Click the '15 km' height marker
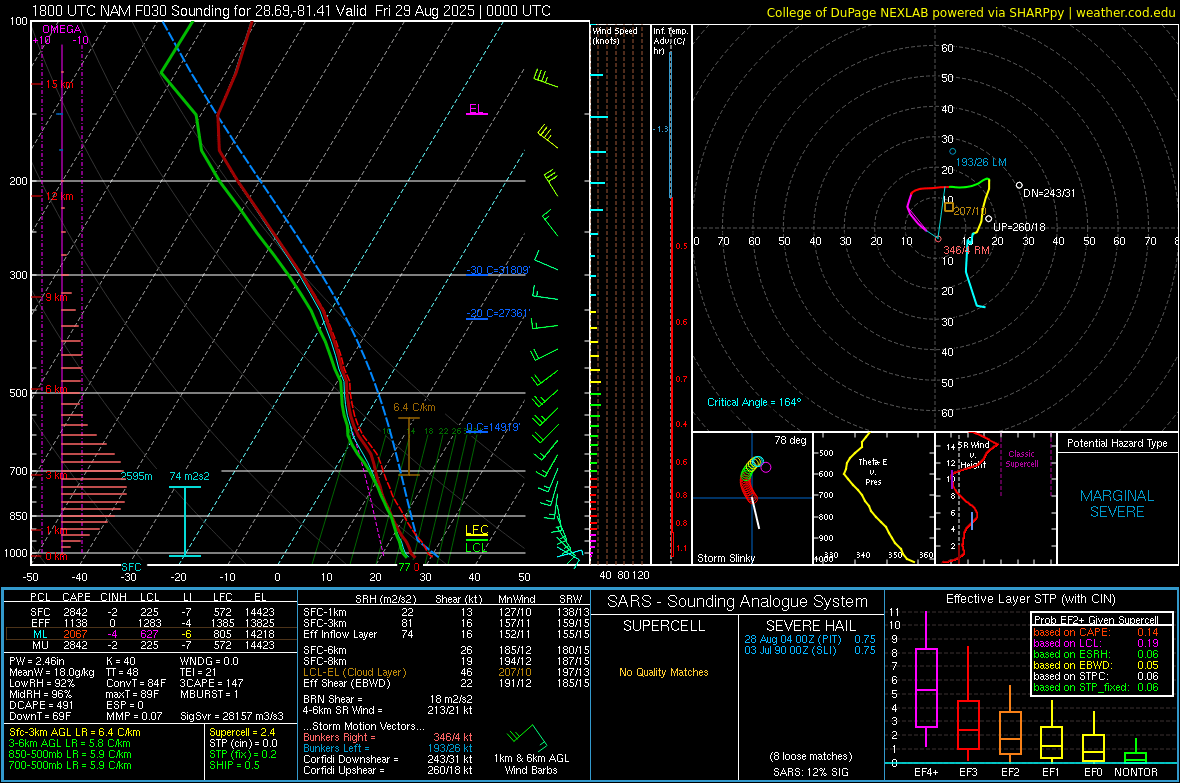Screen dimensions: 1180x783 tap(59, 84)
